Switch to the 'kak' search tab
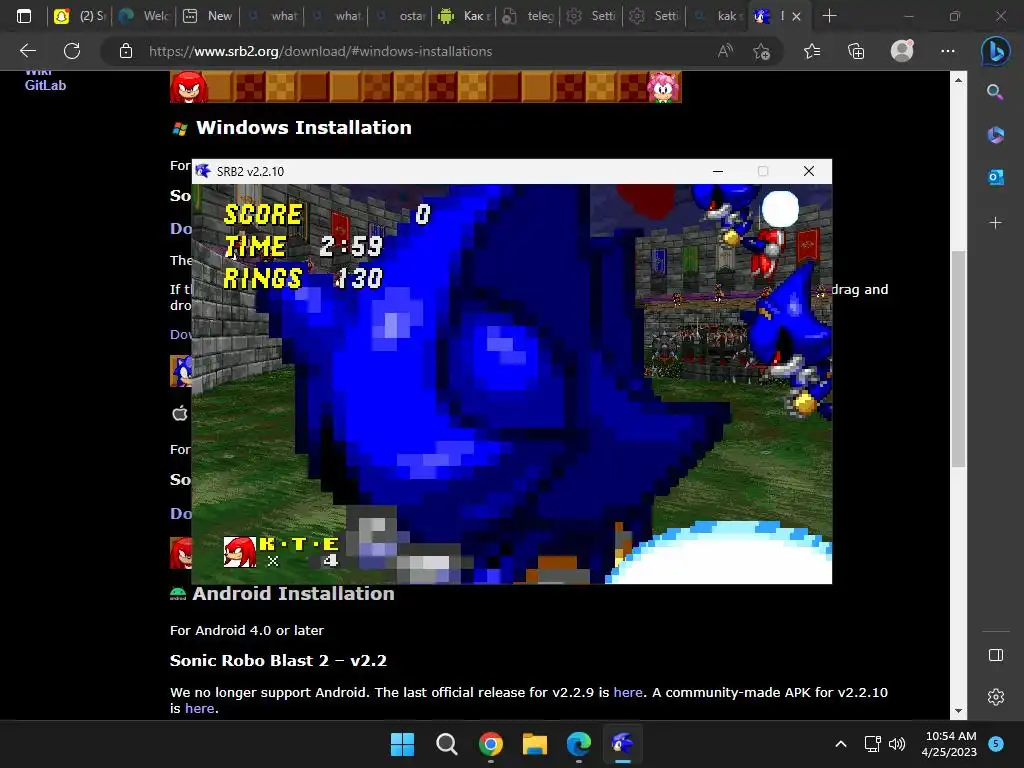The height and width of the screenshot is (768, 1024). click(x=717, y=16)
